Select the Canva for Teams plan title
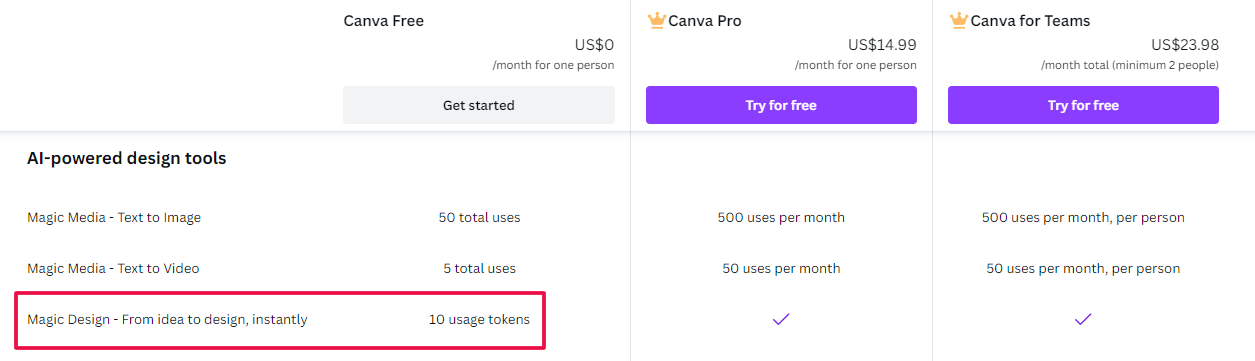 [1030, 21]
